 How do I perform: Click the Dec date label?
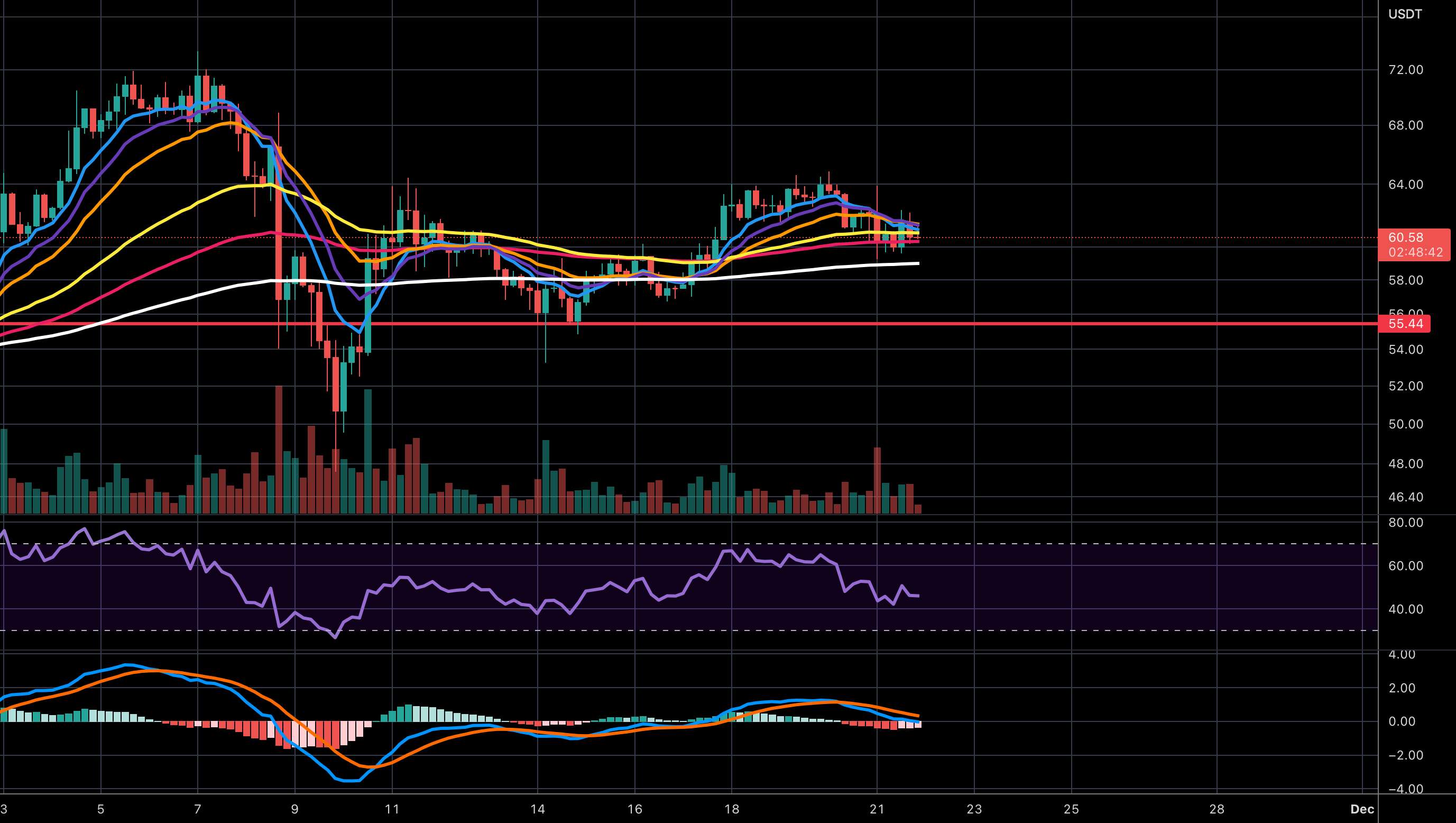point(1362,809)
